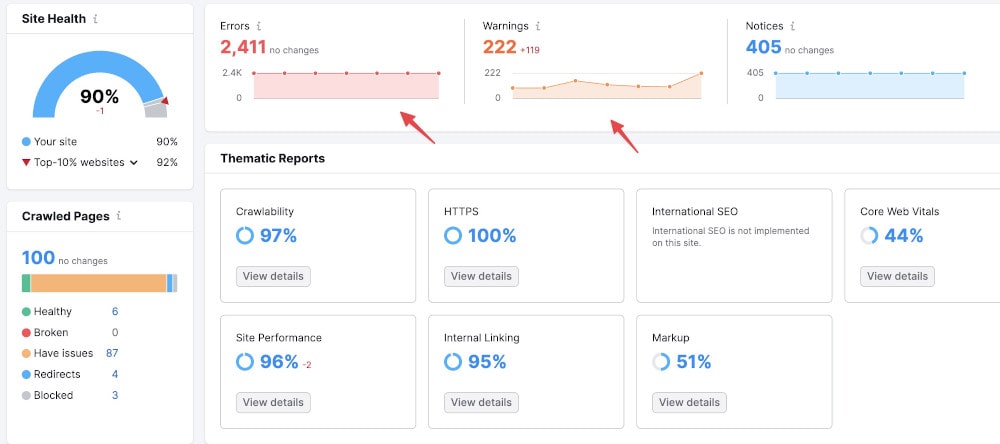
Task: Open Markup View details
Action: coord(689,403)
